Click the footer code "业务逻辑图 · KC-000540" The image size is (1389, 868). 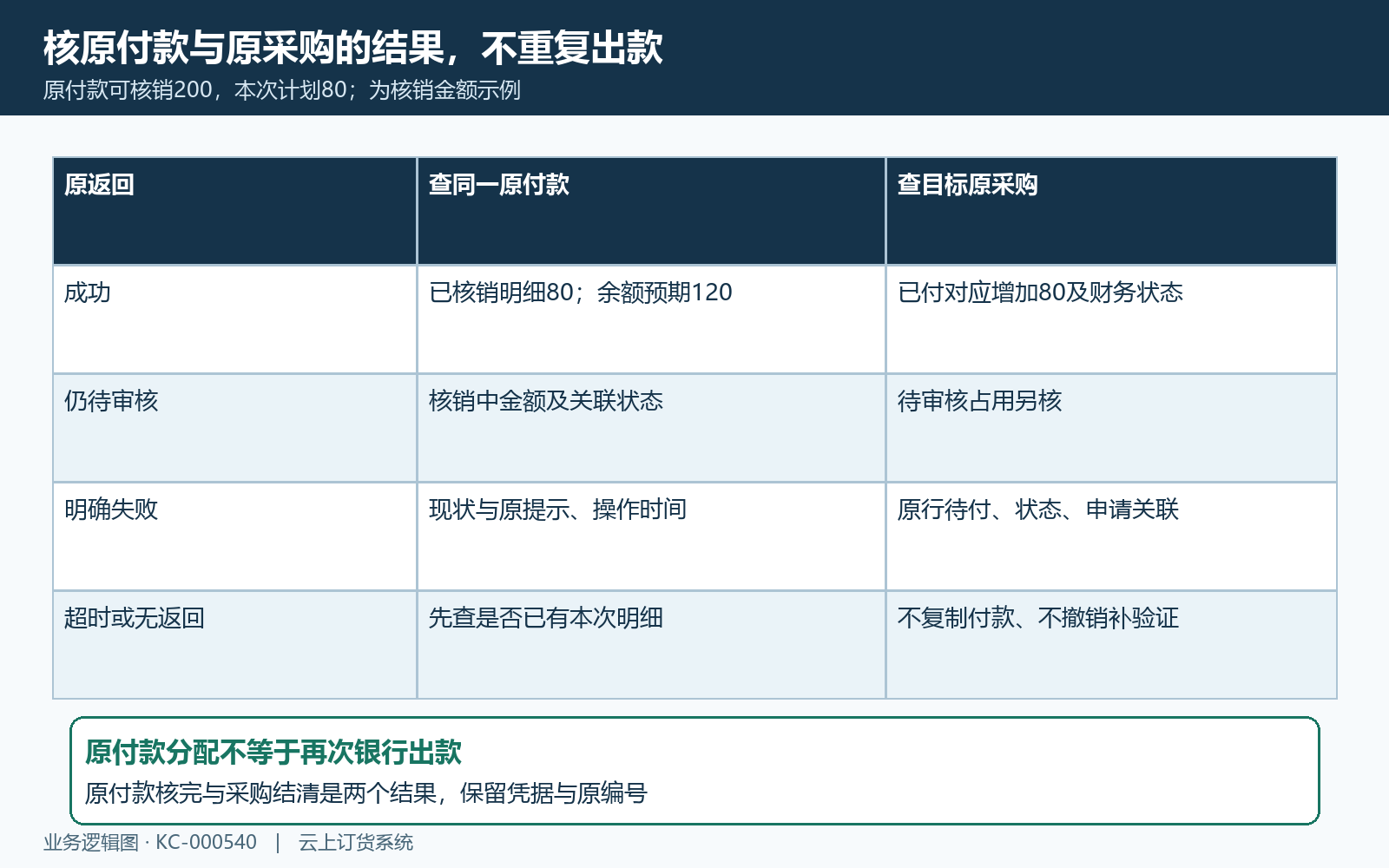[x=150, y=842]
